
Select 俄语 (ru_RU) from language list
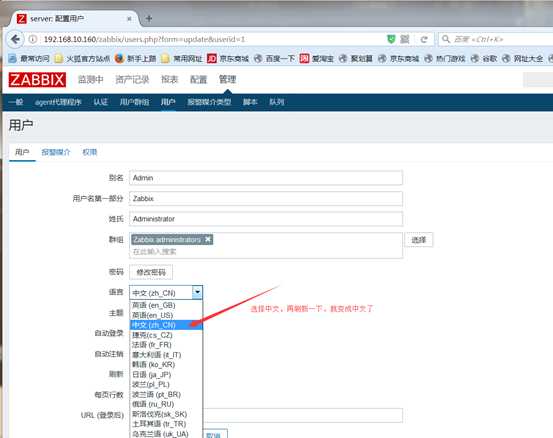tap(166, 404)
